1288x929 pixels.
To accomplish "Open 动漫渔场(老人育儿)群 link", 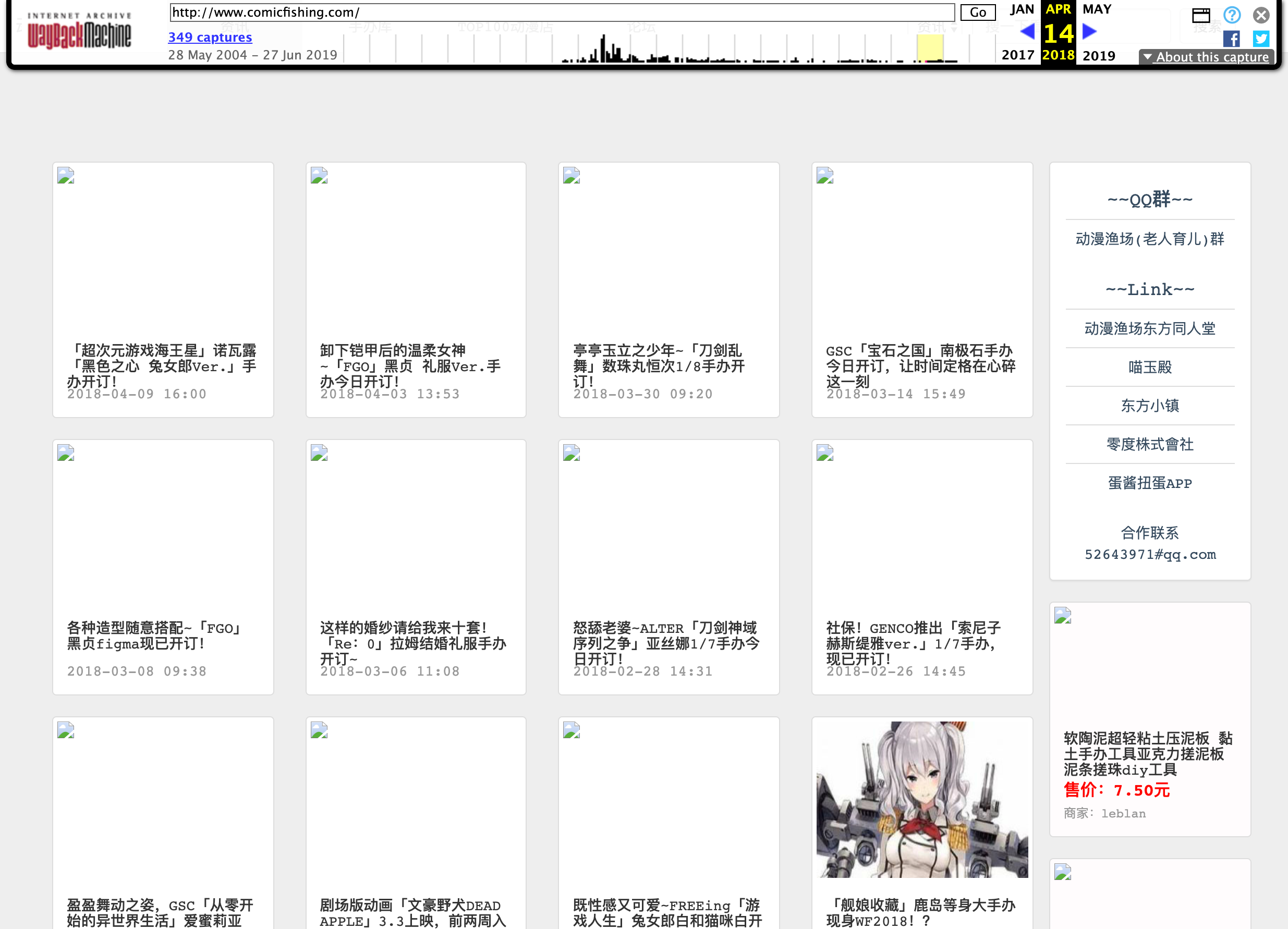I will (1150, 239).
